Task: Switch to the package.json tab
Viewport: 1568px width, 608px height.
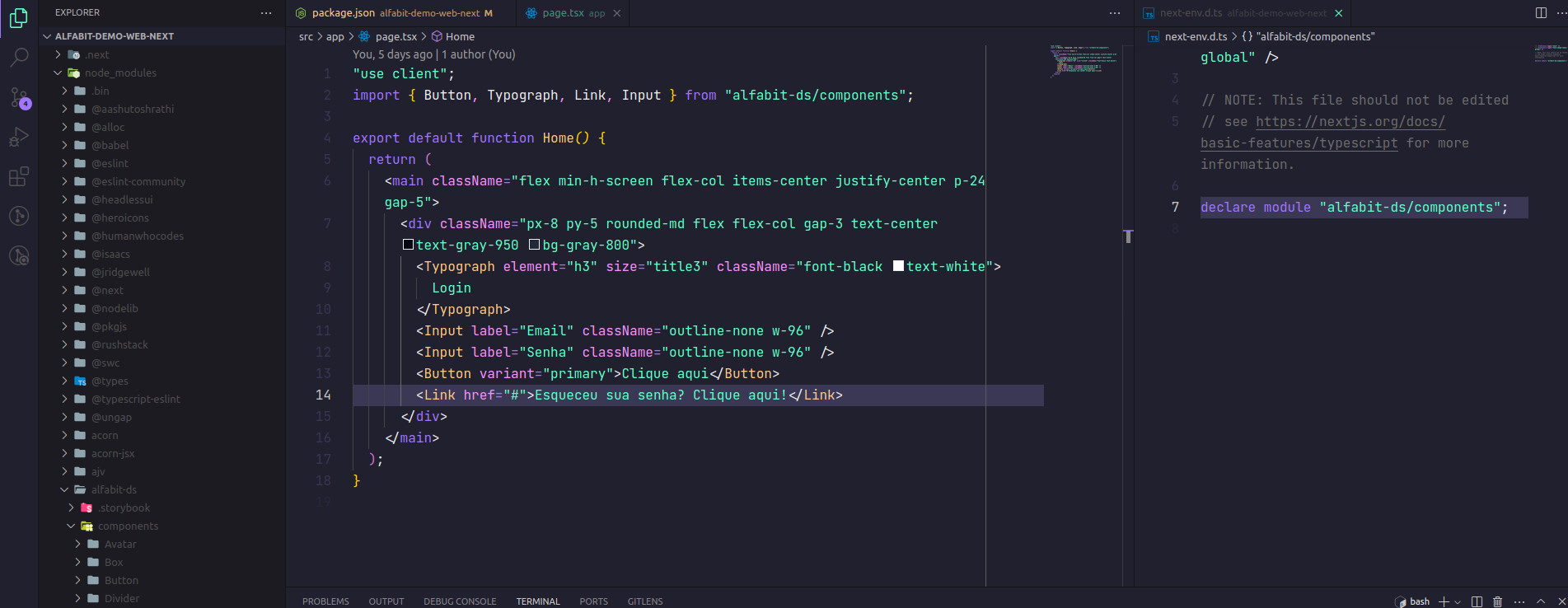Action: click(401, 13)
